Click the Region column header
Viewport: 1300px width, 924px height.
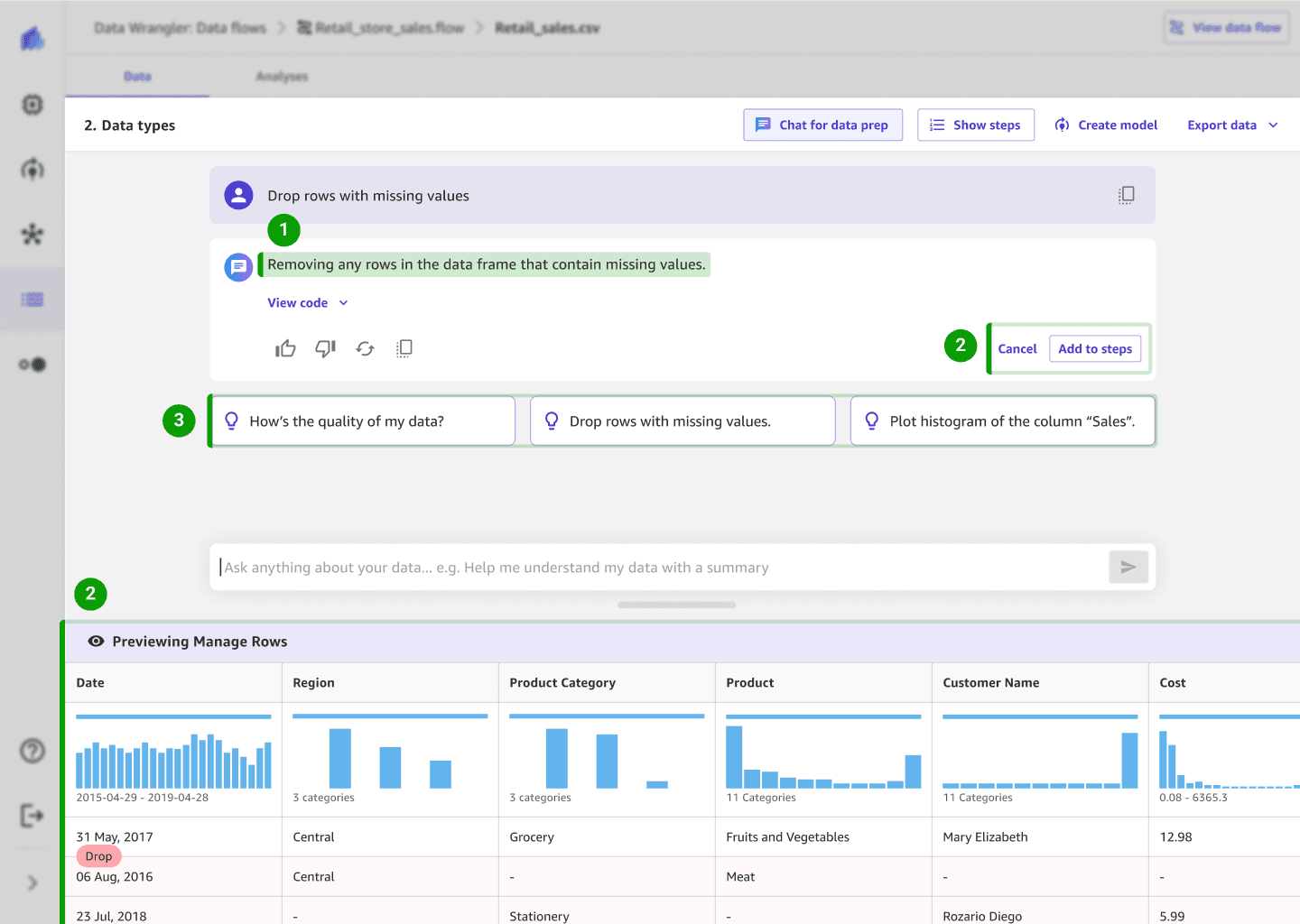pyautogui.click(x=390, y=683)
